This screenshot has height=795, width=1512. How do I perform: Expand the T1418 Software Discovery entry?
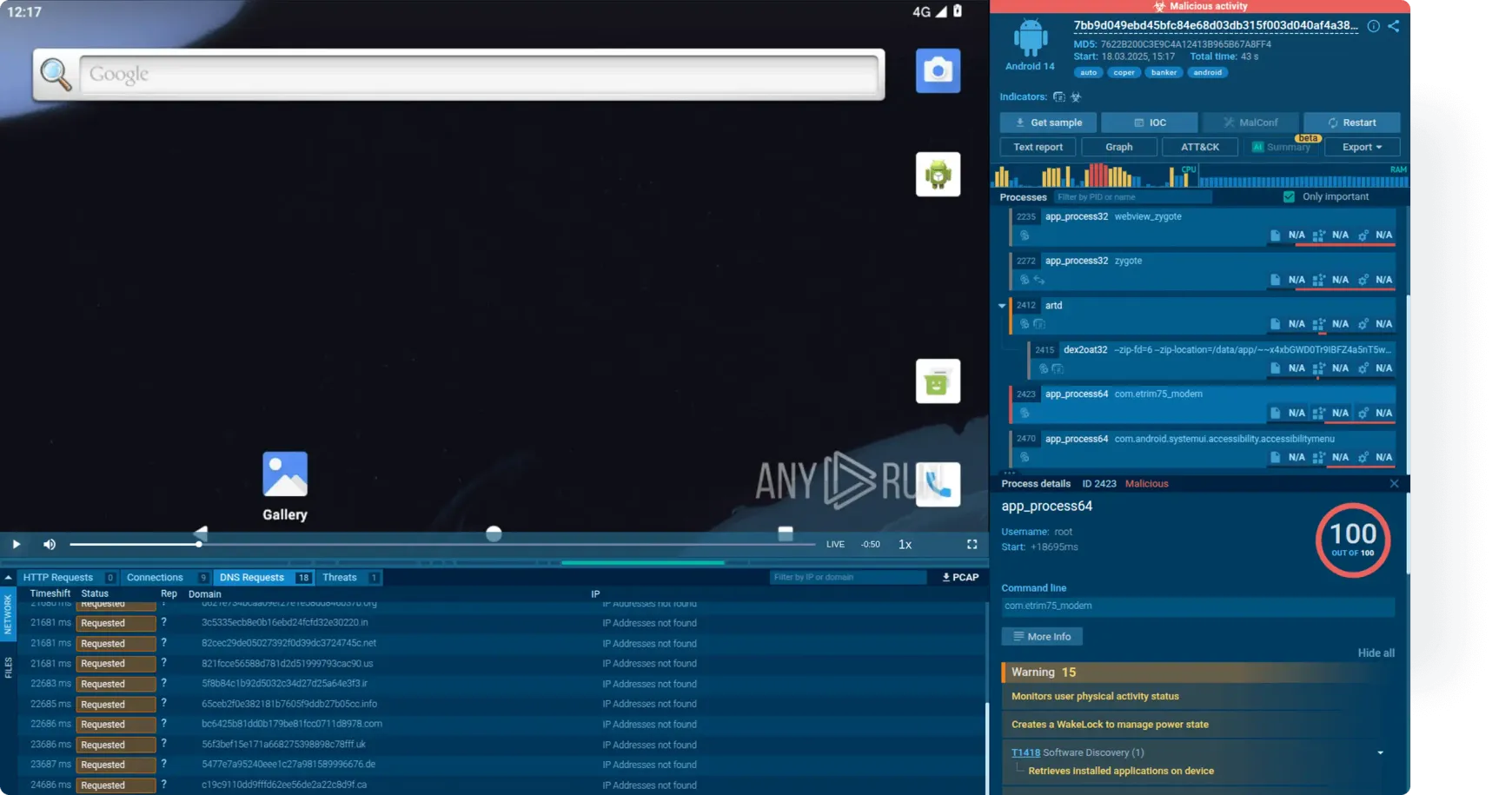(x=1380, y=752)
